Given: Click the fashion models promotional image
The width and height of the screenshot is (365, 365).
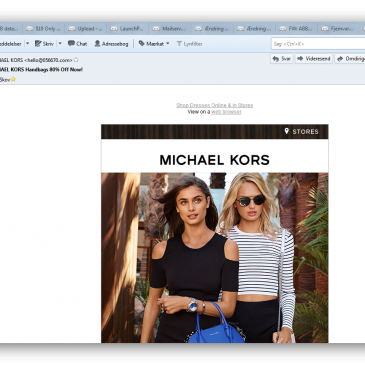Looking at the screenshot, I should coord(215,258).
